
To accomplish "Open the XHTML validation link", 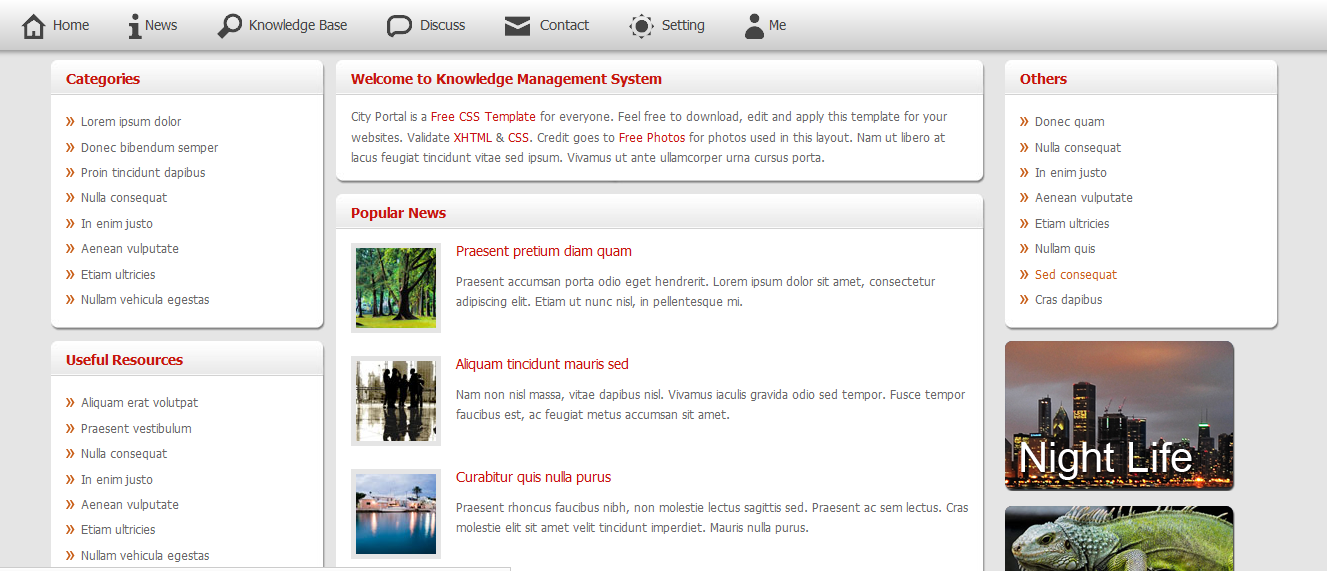I will 472,138.
